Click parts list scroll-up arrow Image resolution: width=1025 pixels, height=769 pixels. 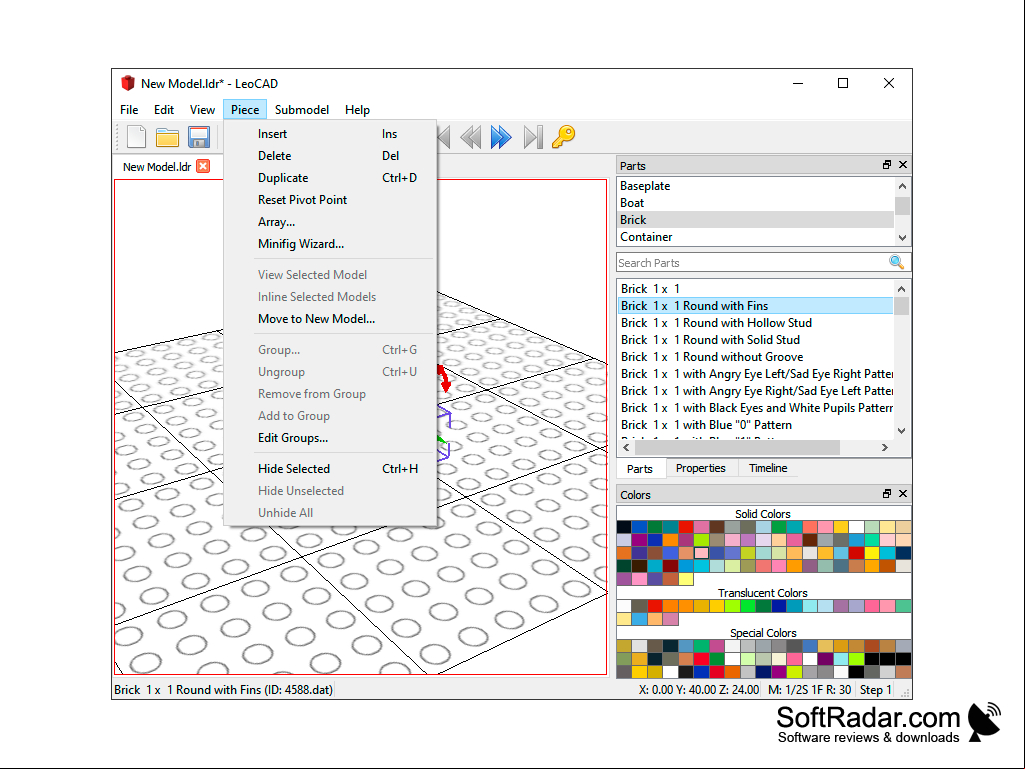tap(901, 289)
